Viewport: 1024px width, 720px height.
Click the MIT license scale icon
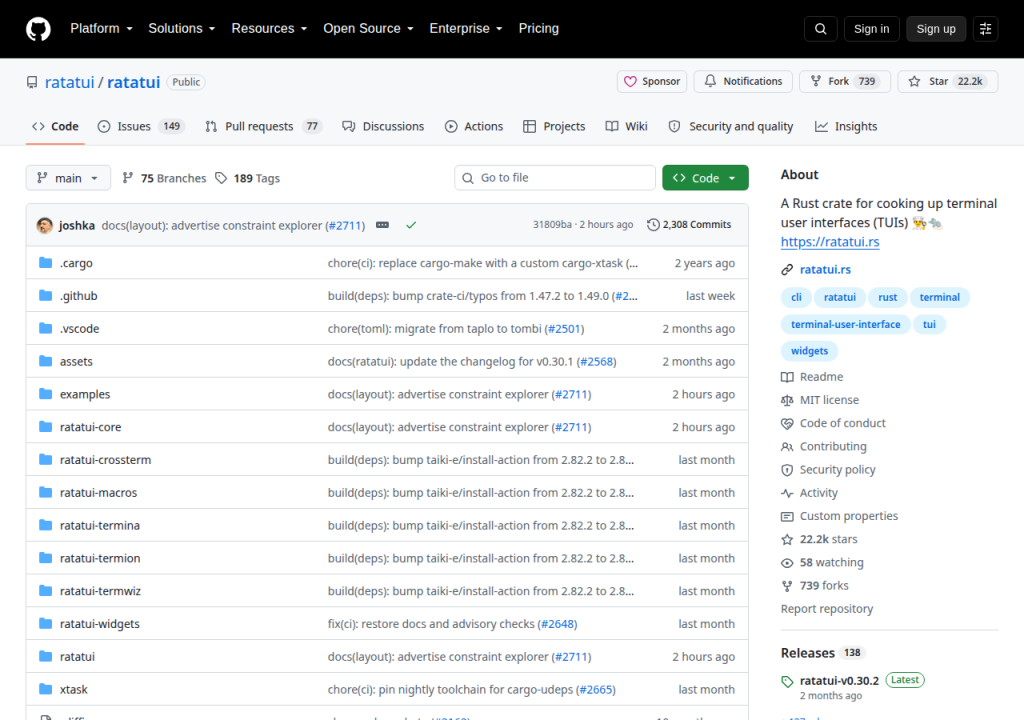tap(787, 400)
